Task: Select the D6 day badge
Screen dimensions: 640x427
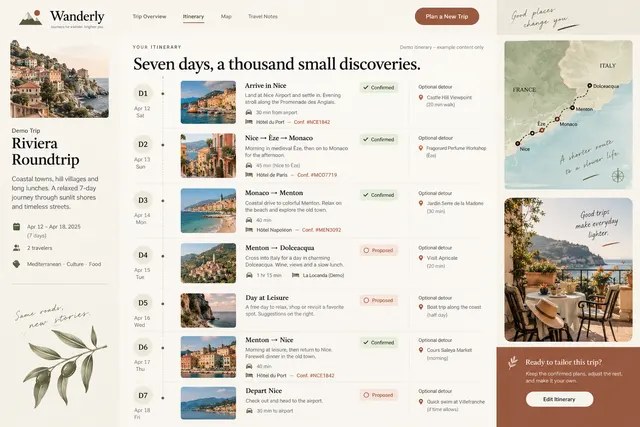Action: 143,347
